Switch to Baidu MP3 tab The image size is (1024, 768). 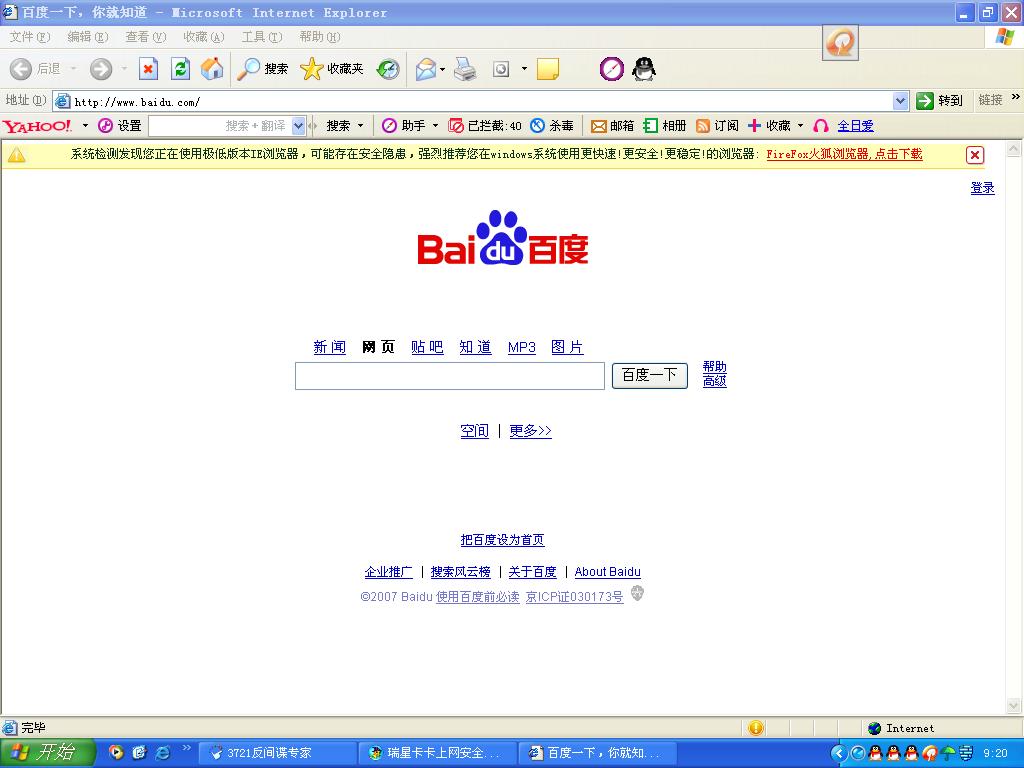click(522, 347)
